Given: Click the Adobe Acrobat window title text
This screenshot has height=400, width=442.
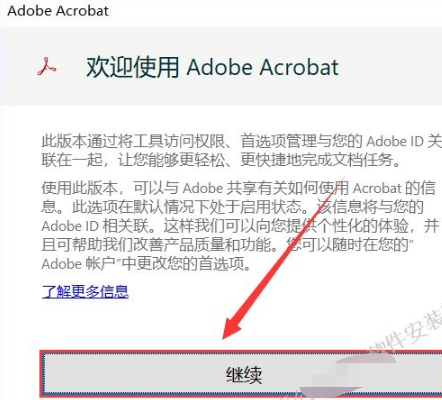Looking at the screenshot, I should pos(58,11).
